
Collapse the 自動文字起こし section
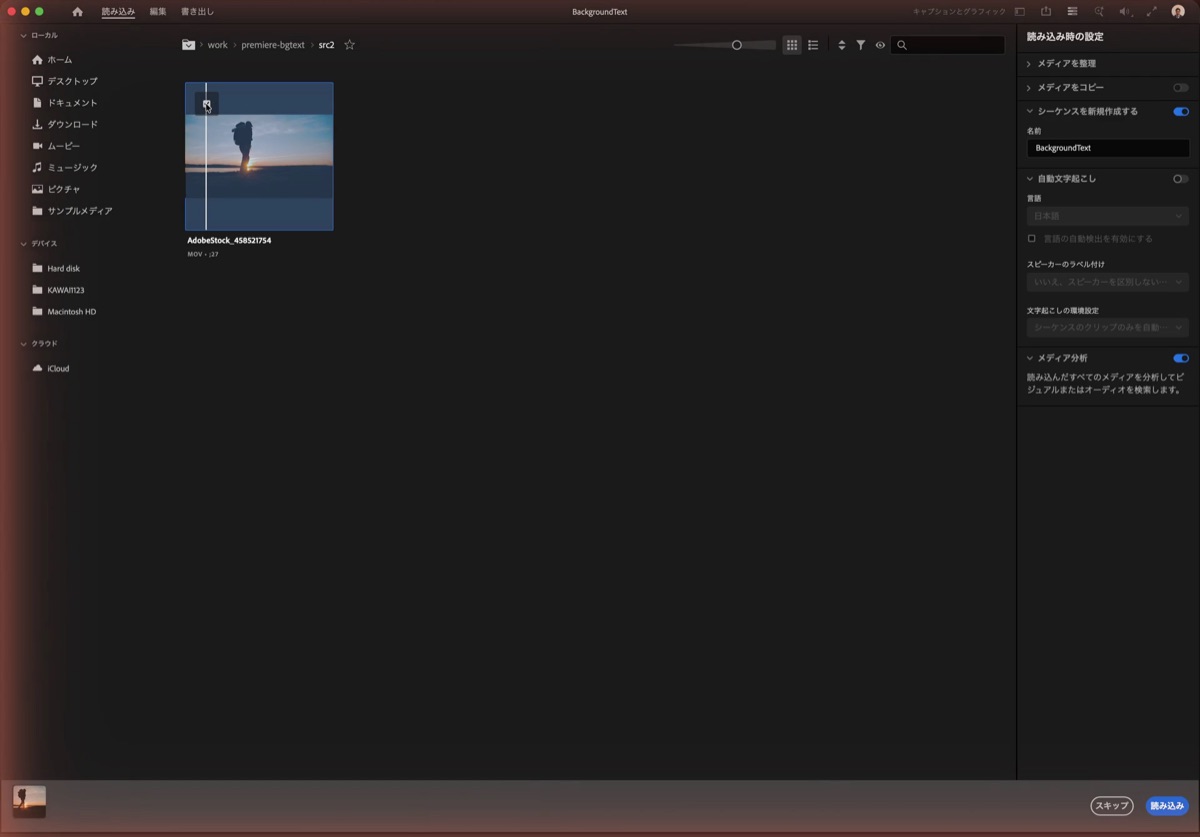[1030, 179]
